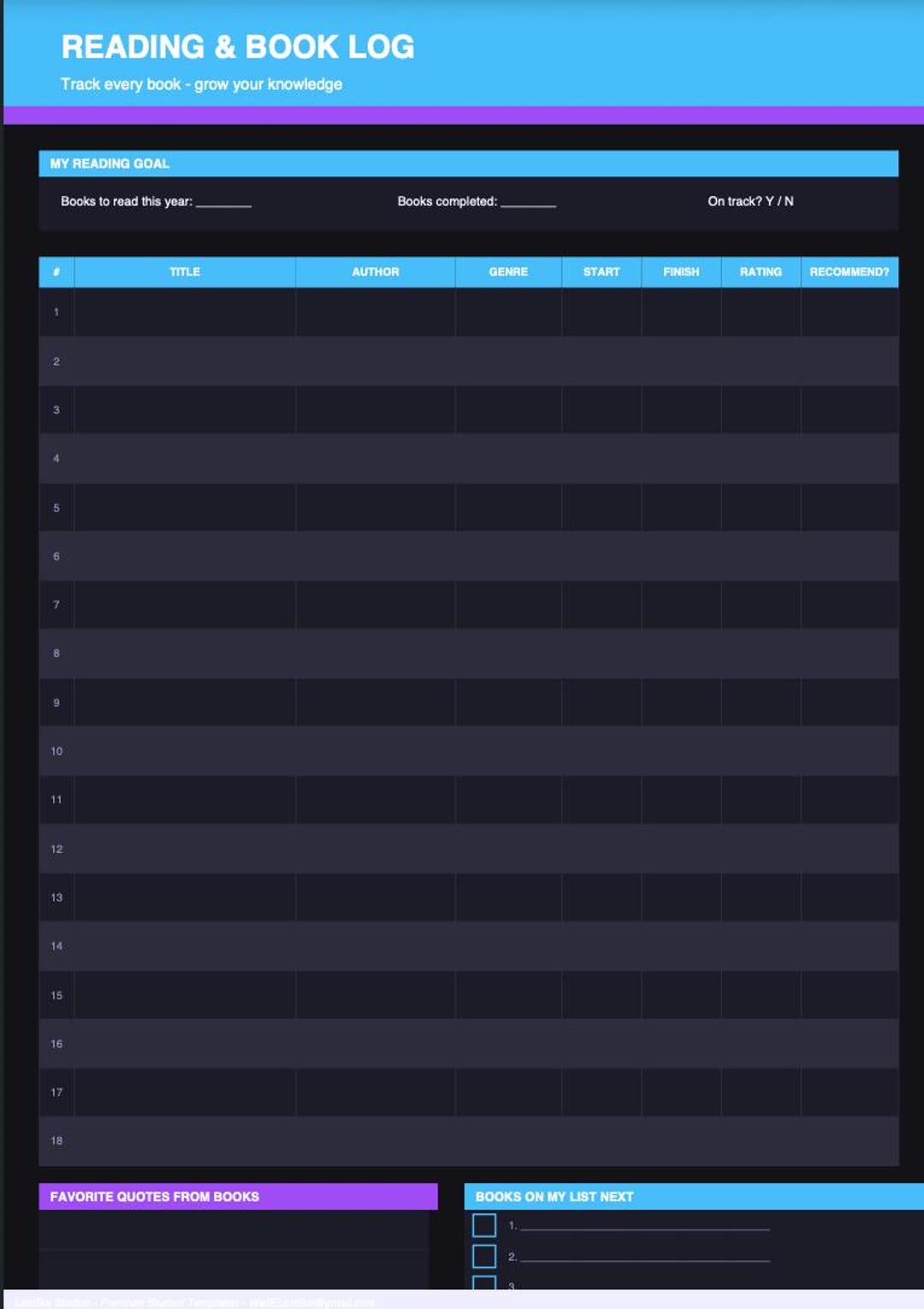Click row number 10 in the book table

pos(56,751)
